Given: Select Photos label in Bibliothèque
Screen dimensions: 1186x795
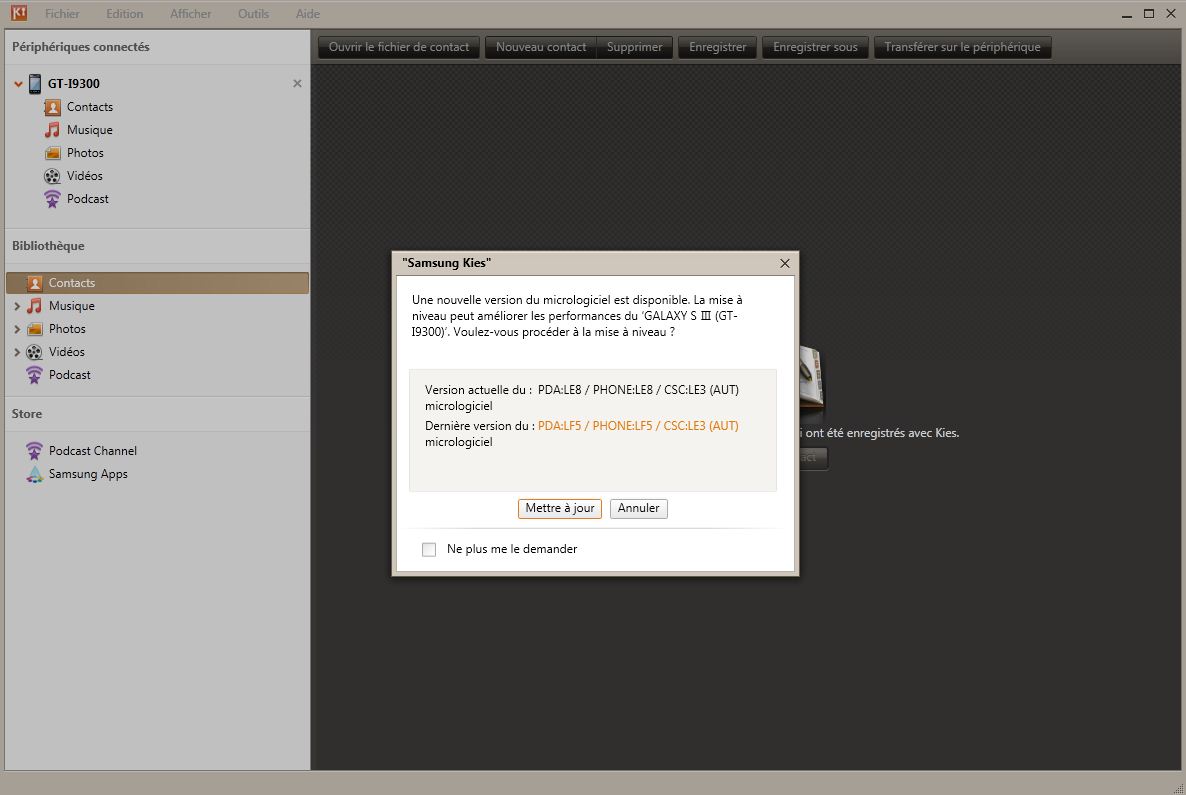Looking at the screenshot, I should pos(67,329).
